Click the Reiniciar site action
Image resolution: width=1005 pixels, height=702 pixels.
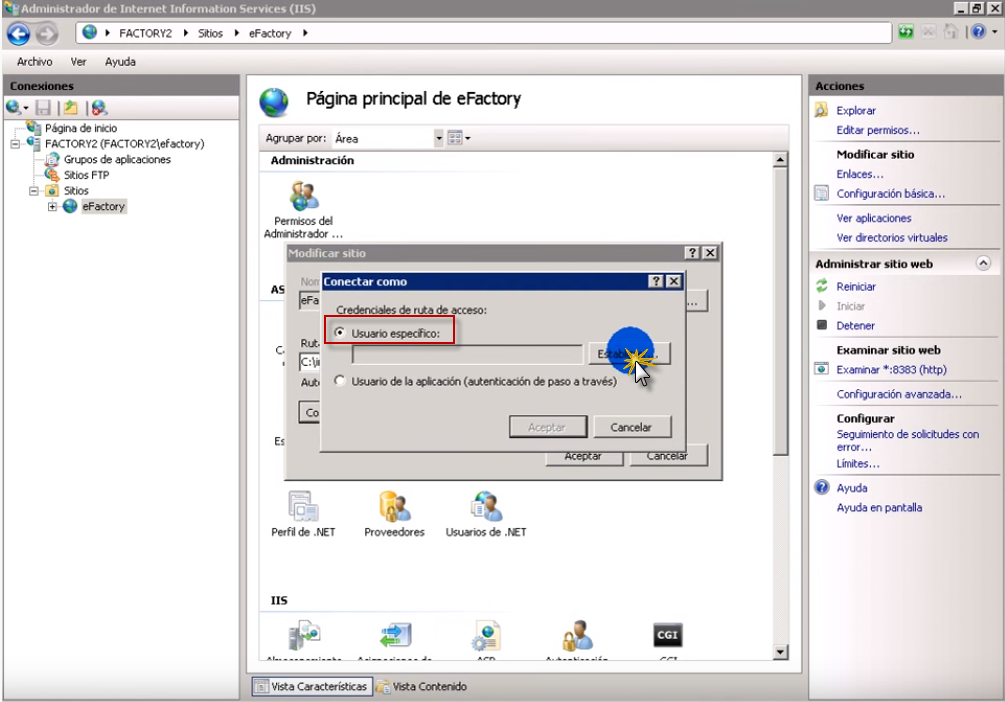pyautogui.click(x=855, y=287)
